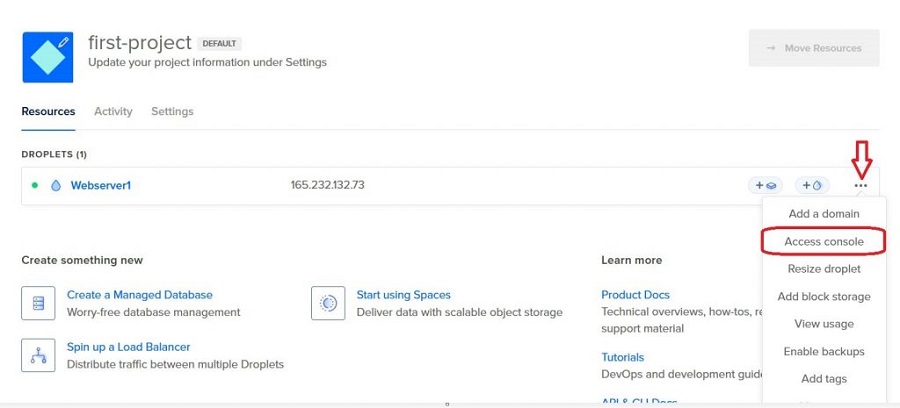
Task: Click the Managed Database icon
Action: 38,303
